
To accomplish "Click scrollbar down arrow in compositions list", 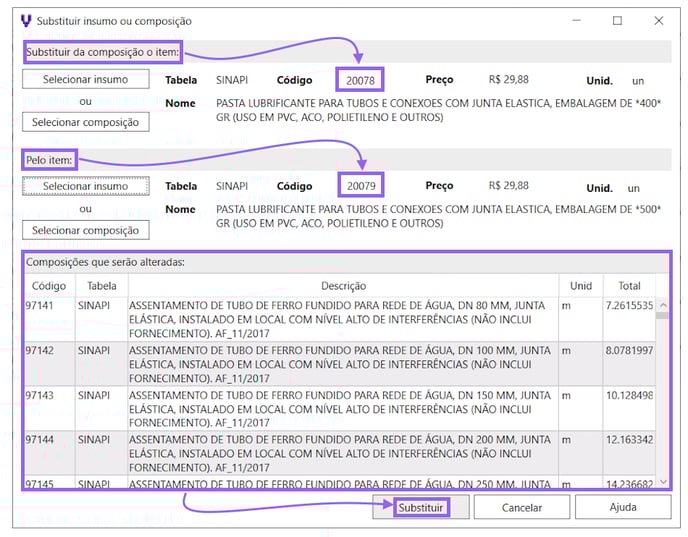I will 663,482.
